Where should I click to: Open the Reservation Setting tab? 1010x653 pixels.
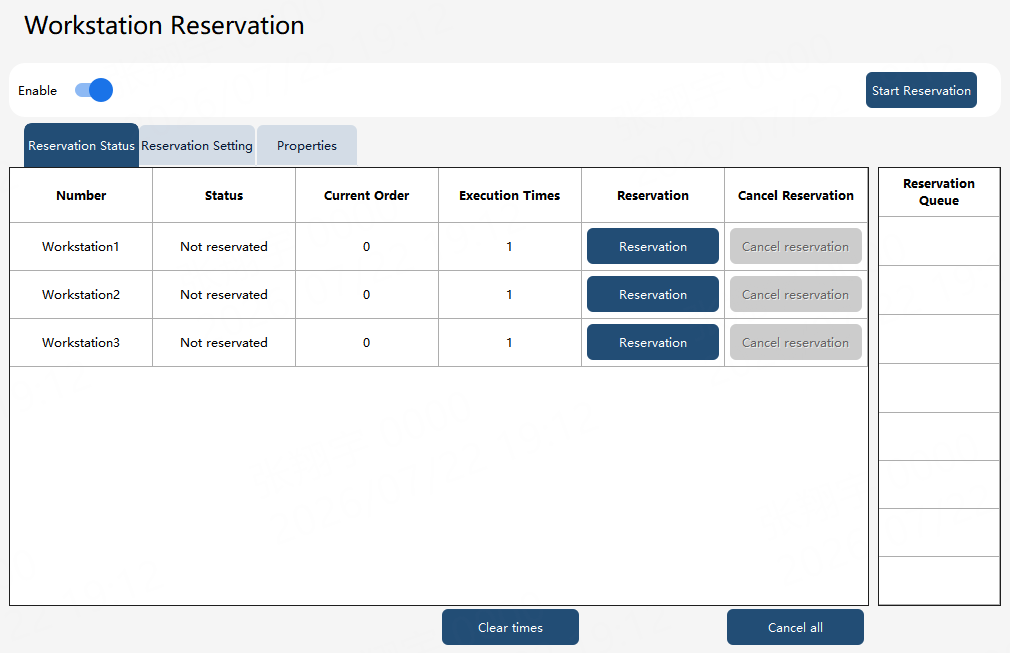(197, 146)
